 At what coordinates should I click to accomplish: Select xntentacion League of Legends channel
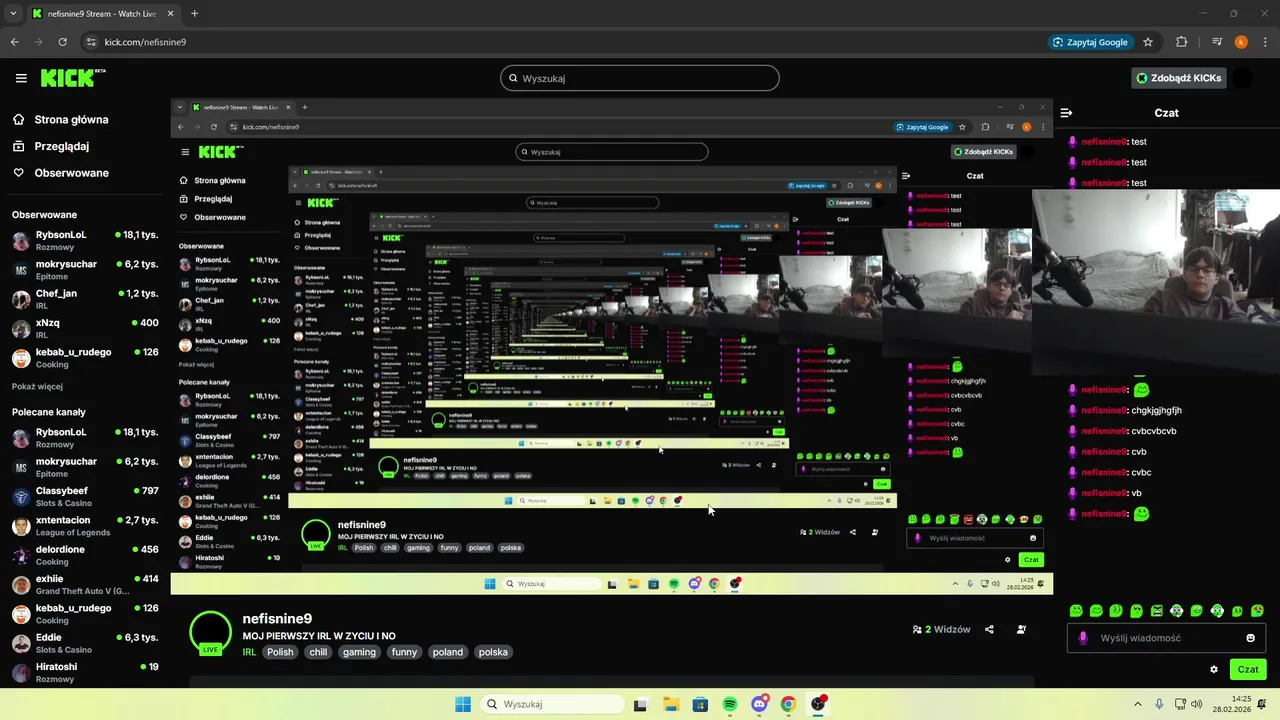click(x=84, y=525)
